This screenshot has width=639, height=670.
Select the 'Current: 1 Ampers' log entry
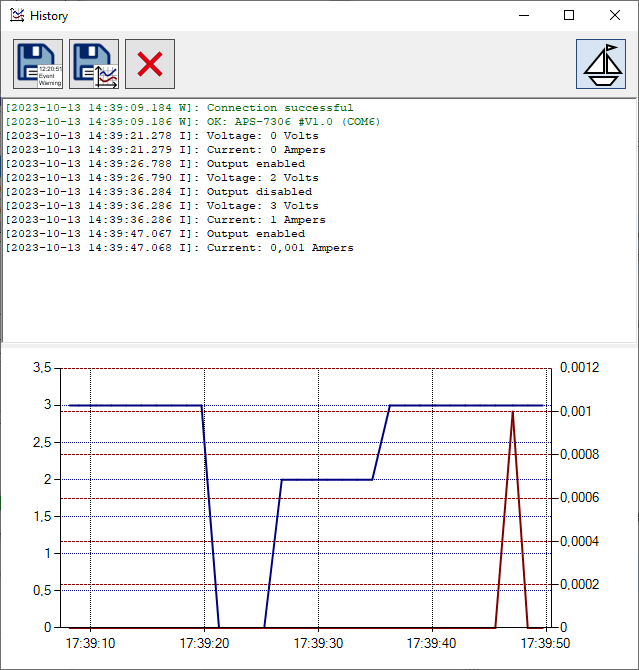165,220
